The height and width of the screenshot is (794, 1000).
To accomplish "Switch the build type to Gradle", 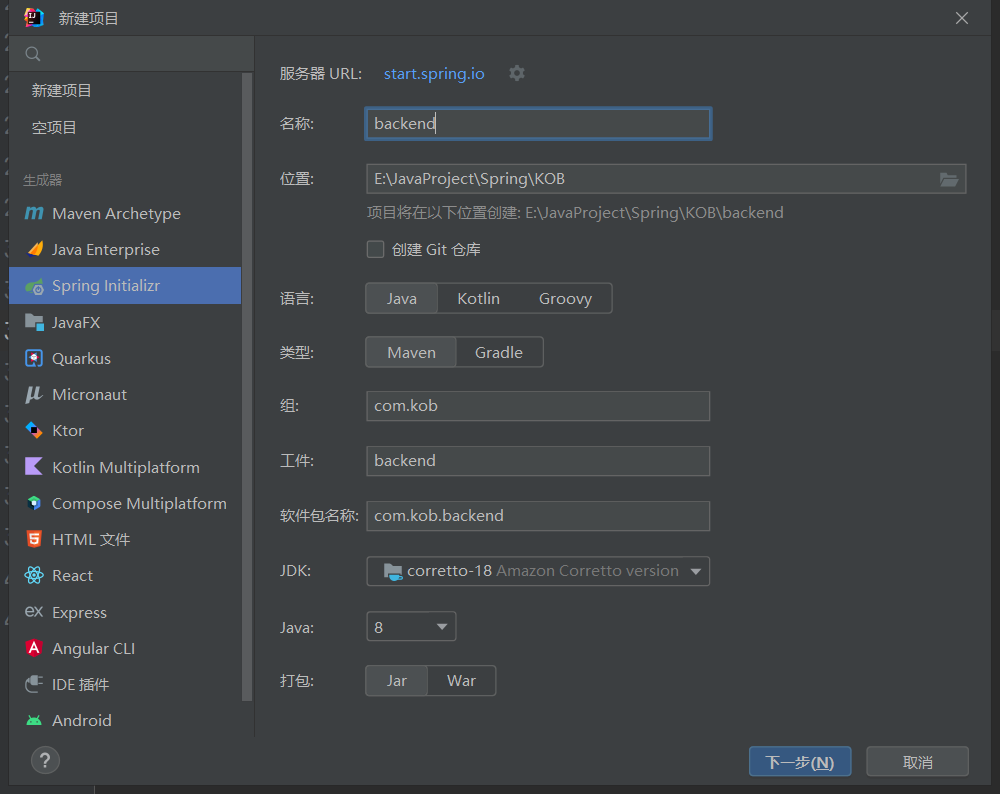I will (x=499, y=352).
